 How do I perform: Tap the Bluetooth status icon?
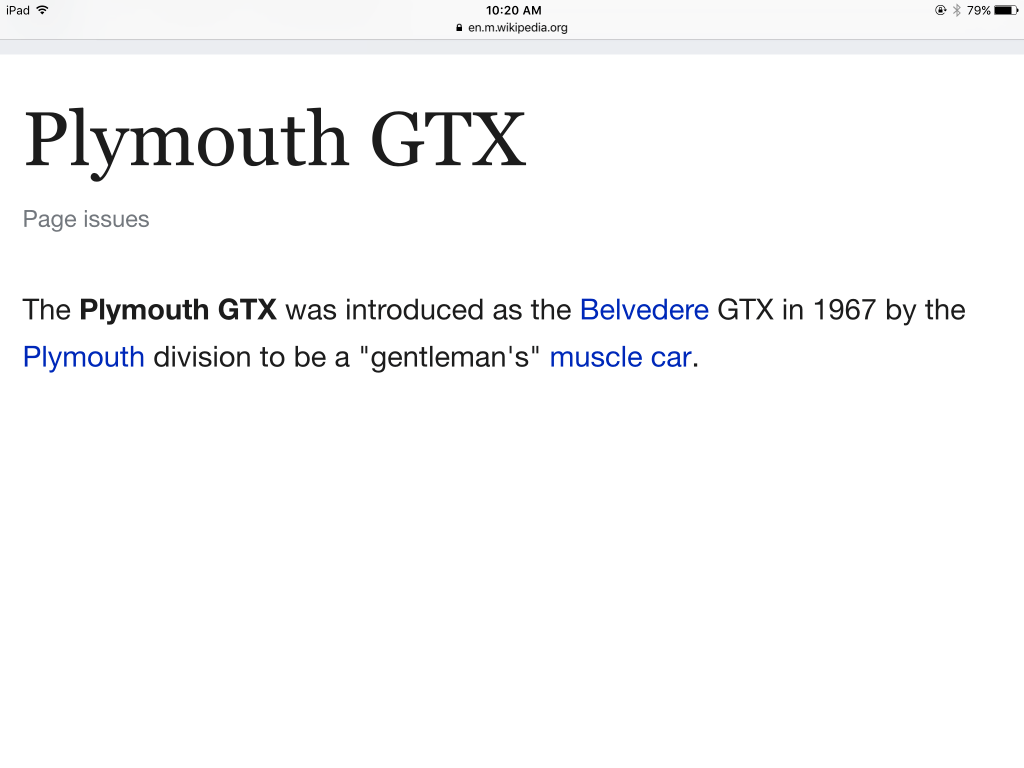[956, 10]
